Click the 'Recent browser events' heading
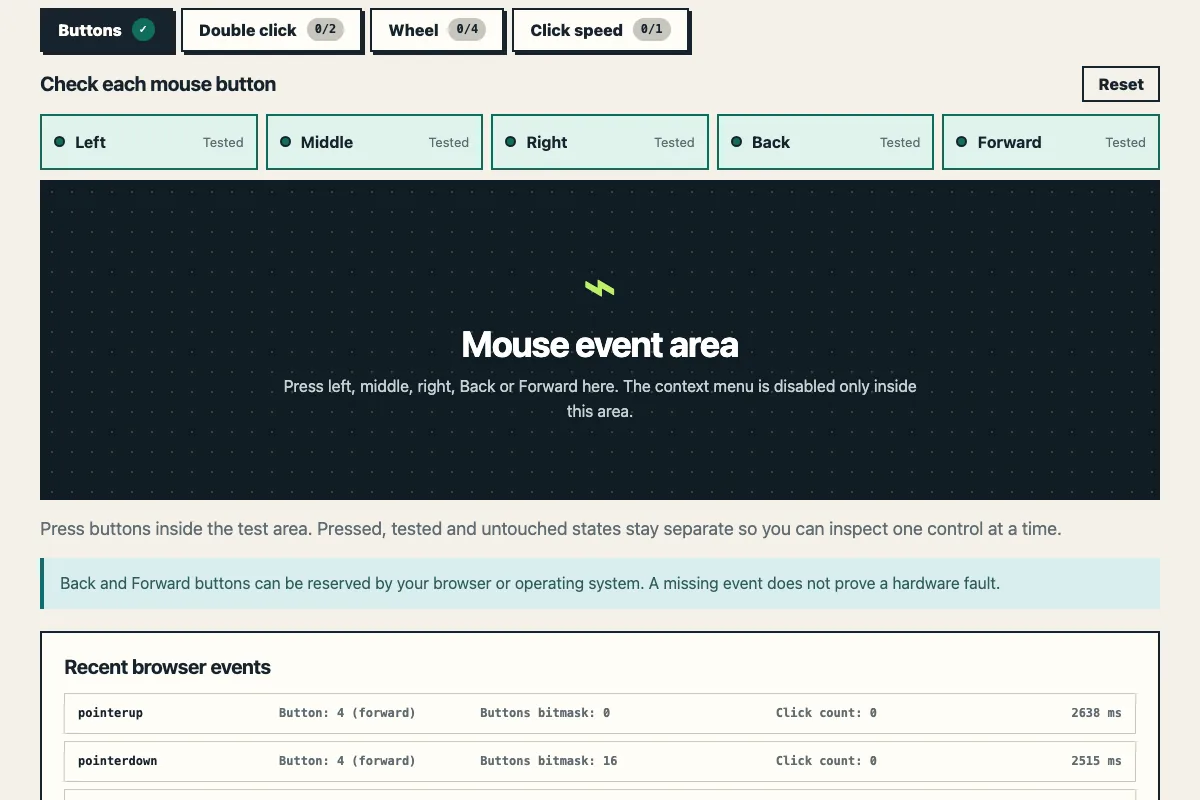1200x800 pixels. 167,667
